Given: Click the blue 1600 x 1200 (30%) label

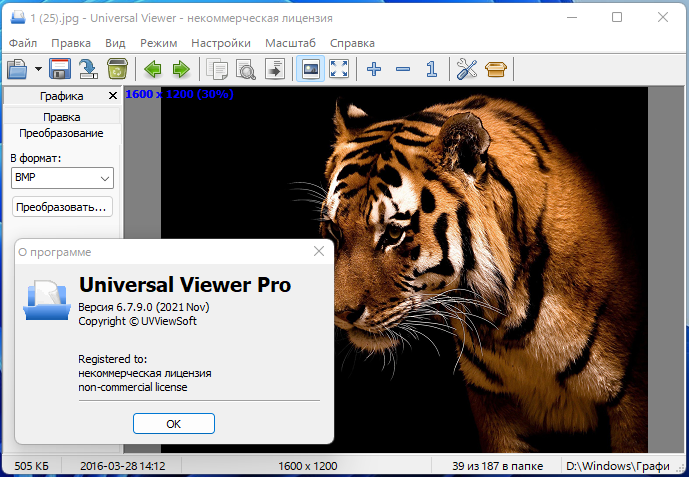Looking at the screenshot, I should click(x=179, y=94).
